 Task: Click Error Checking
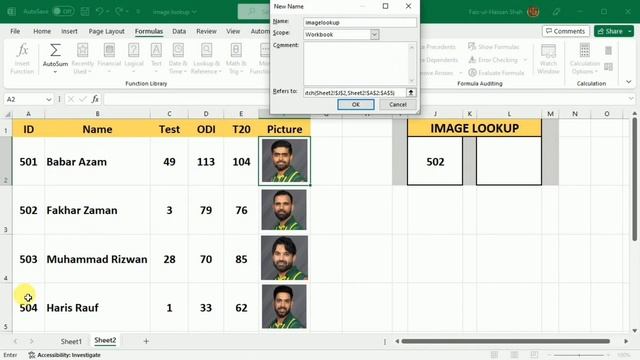[493, 60]
